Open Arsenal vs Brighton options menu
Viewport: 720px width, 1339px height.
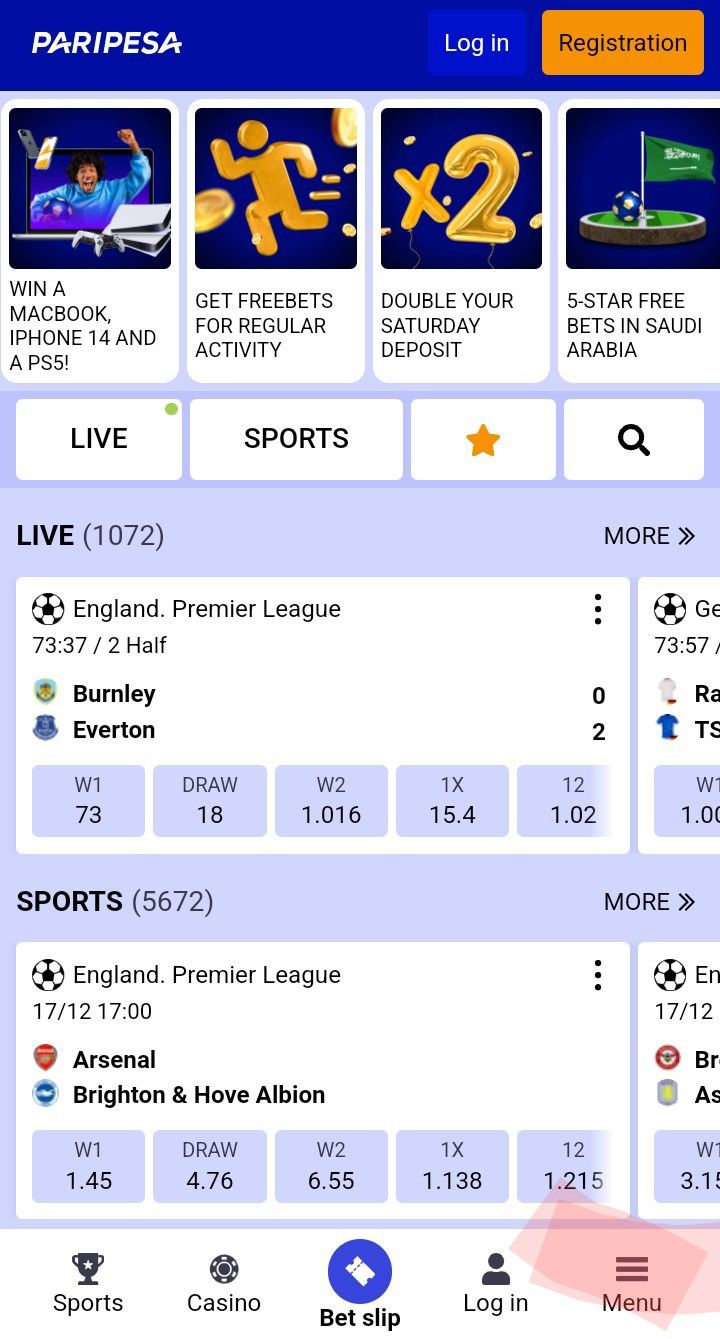tap(598, 975)
